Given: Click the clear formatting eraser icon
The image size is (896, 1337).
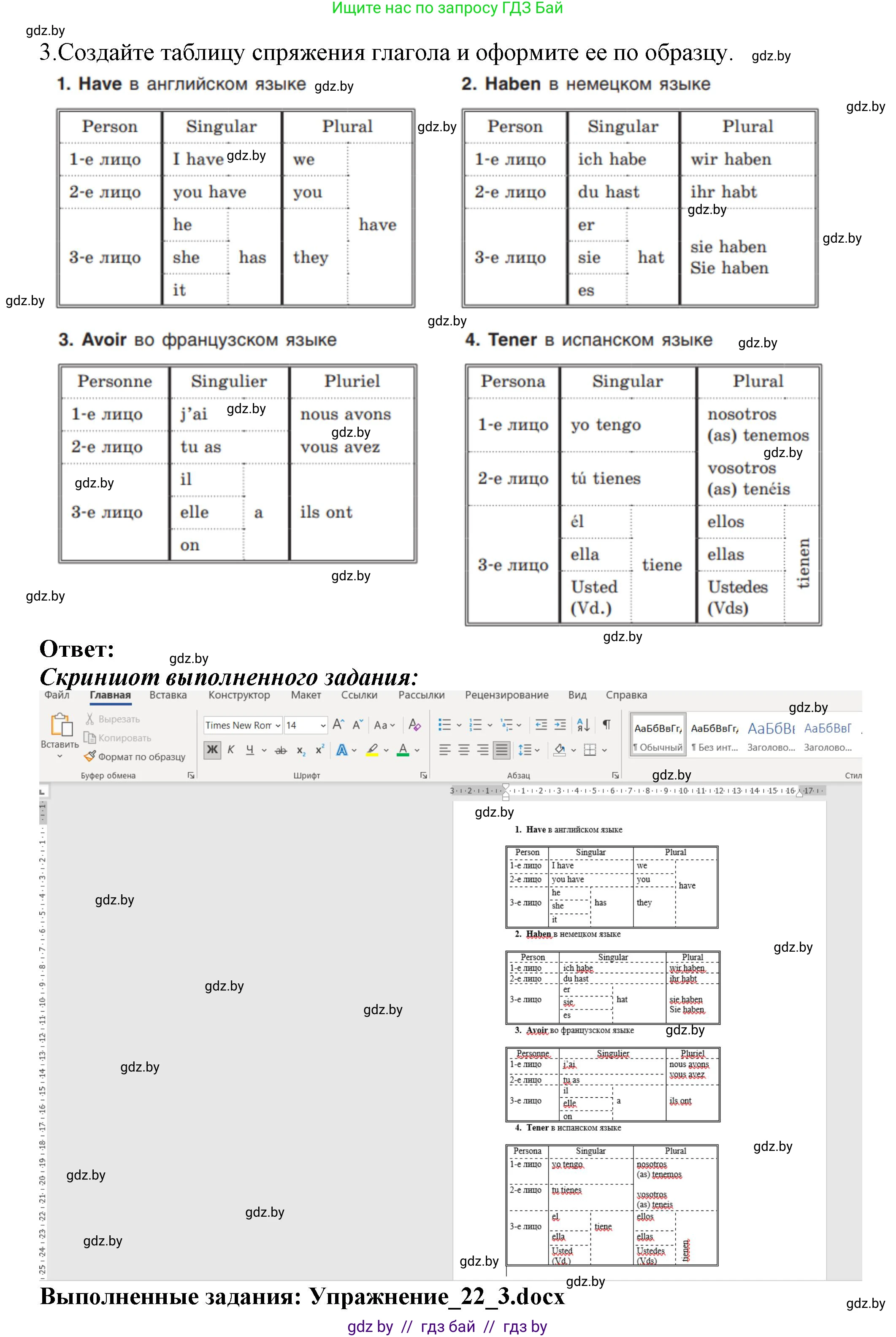Looking at the screenshot, I should click(x=415, y=725).
